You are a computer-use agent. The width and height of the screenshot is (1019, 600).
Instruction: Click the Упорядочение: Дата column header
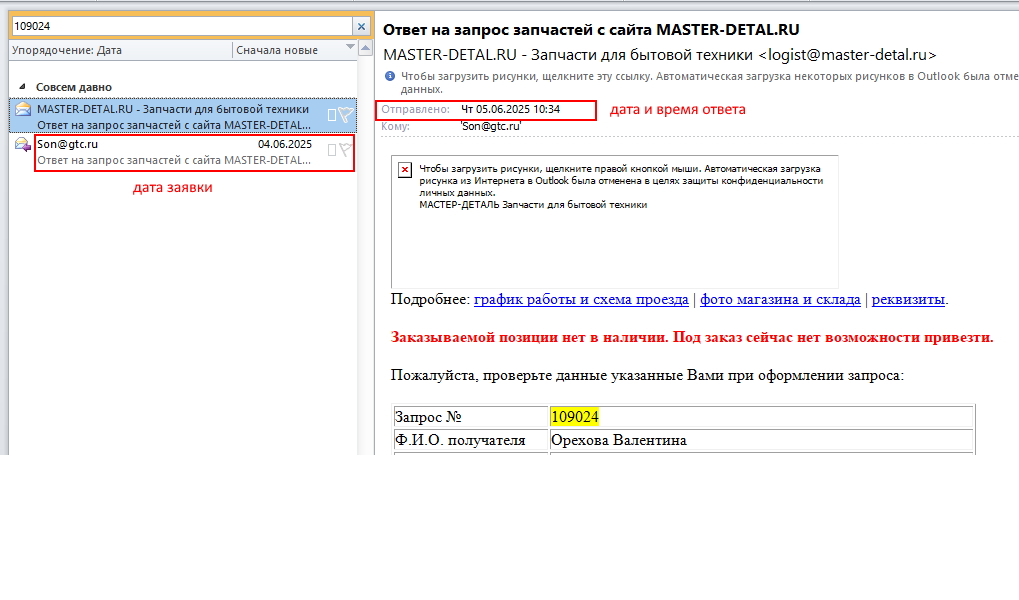tap(121, 50)
